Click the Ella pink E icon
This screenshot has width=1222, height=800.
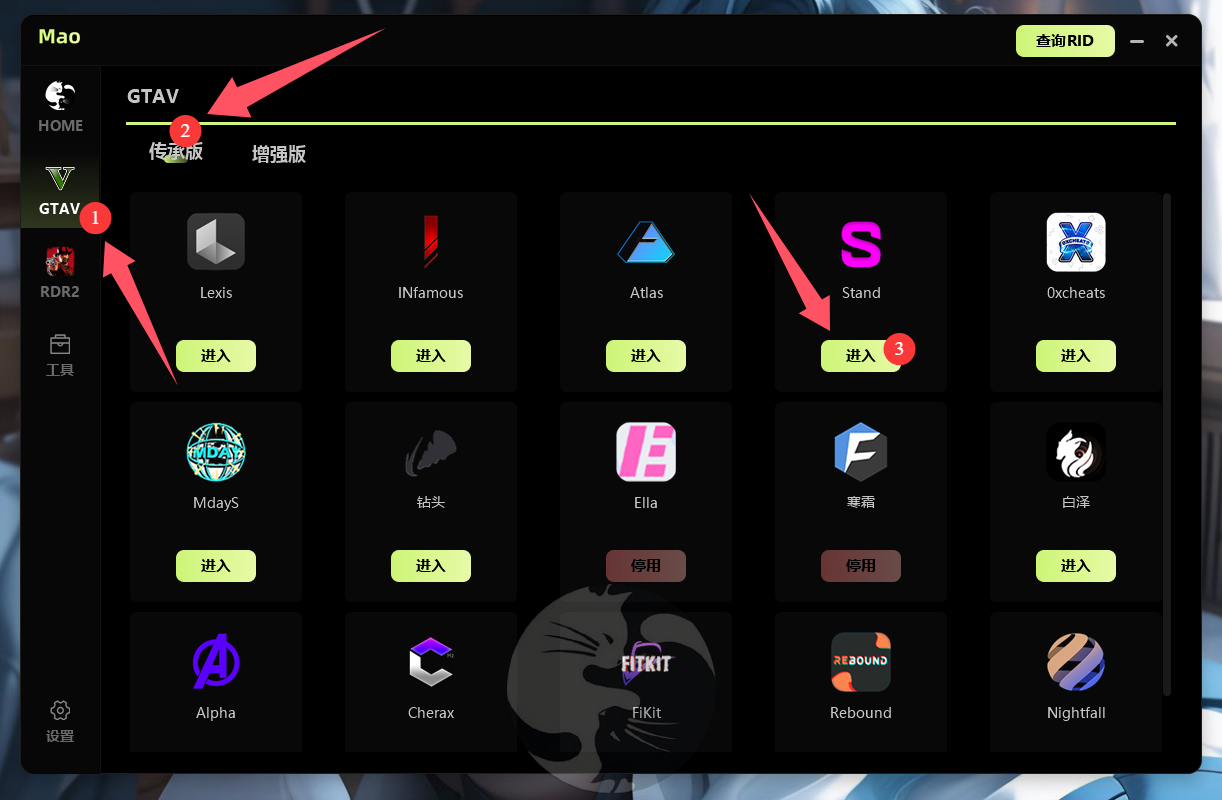[646, 451]
